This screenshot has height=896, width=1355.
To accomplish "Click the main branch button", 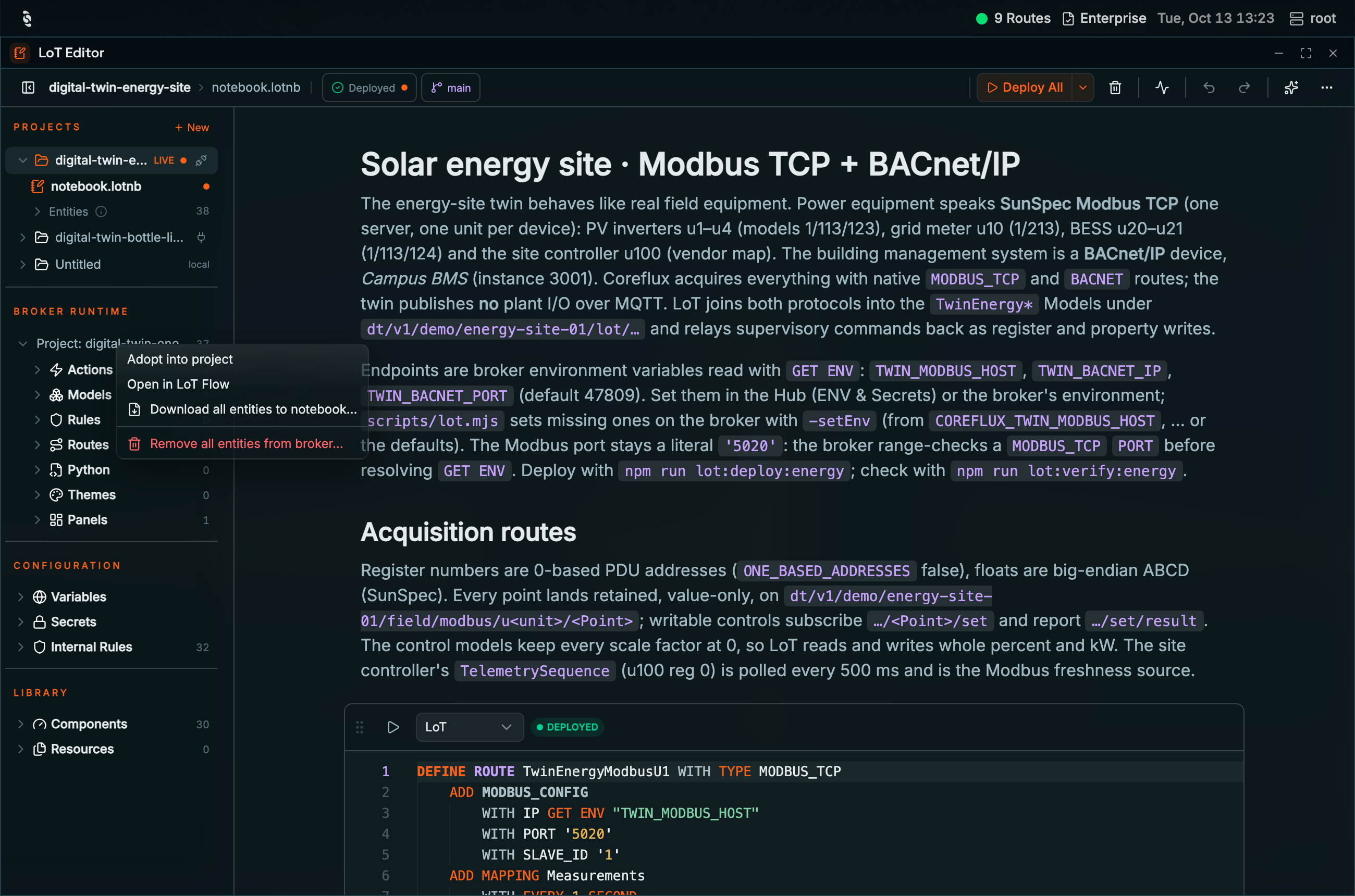I will pyautogui.click(x=450, y=88).
